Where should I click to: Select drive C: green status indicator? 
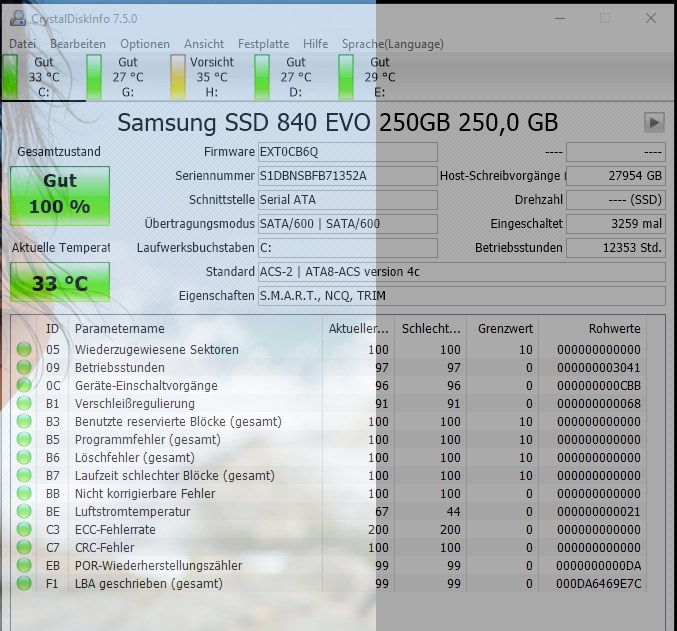point(11,77)
